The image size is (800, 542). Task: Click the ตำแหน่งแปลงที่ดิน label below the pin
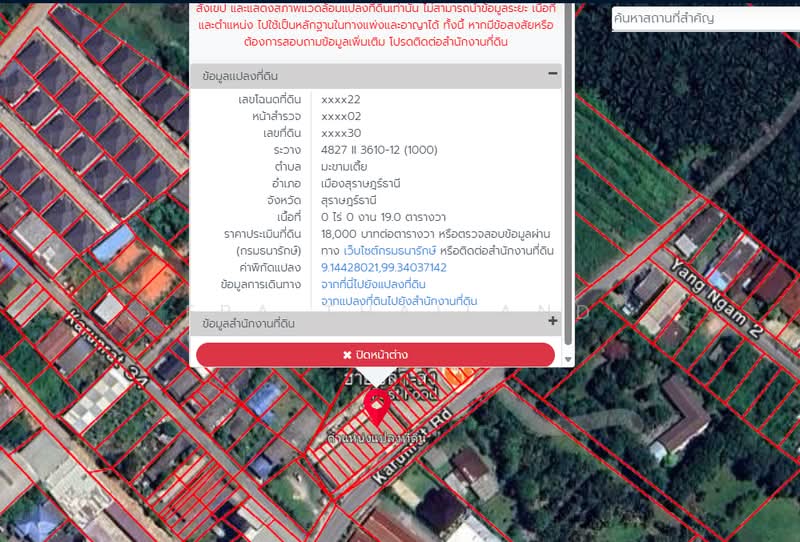point(377,438)
